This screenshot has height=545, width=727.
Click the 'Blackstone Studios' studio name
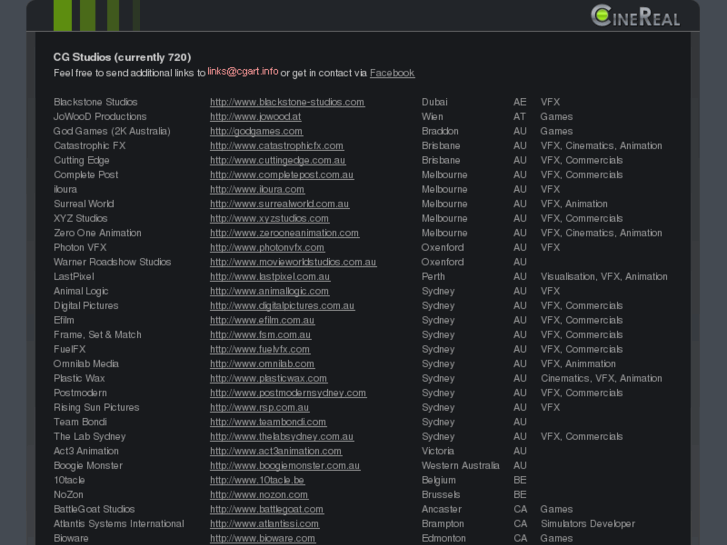point(96,102)
